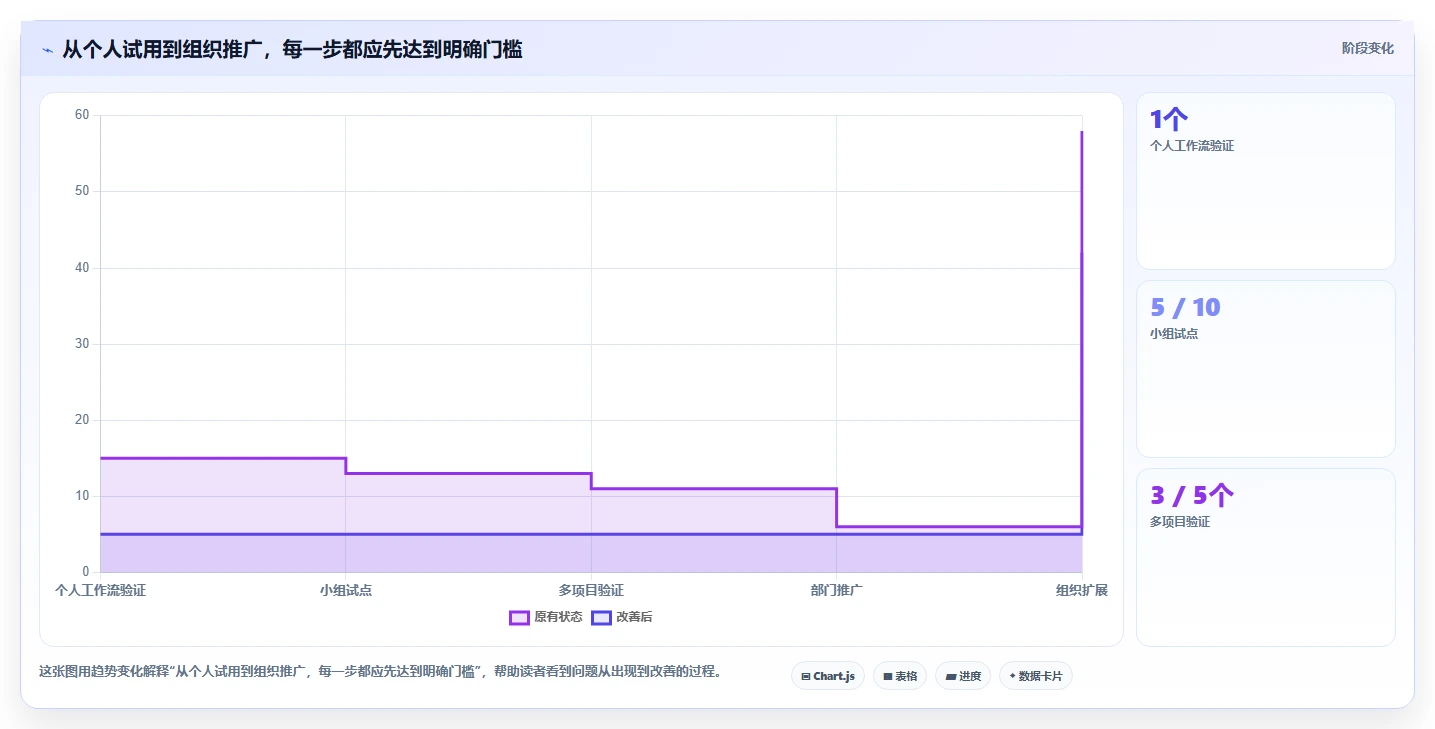Click the 40 y-axis value
Viewport: 1435px width, 729px height.
pyautogui.click(x=82, y=268)
